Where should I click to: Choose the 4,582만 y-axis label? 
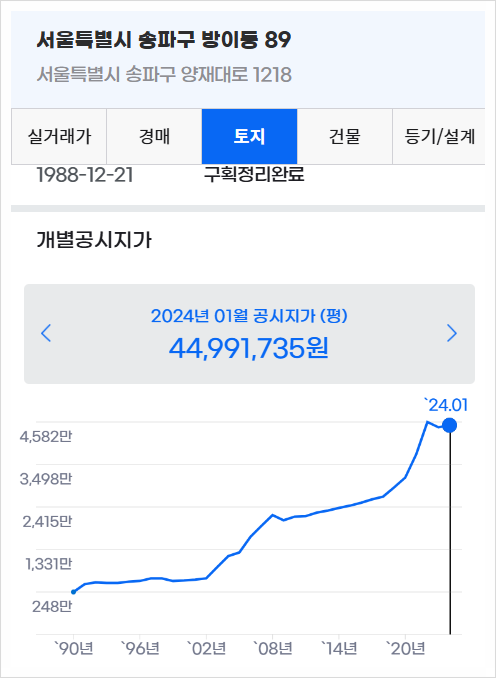coord(45,437)
